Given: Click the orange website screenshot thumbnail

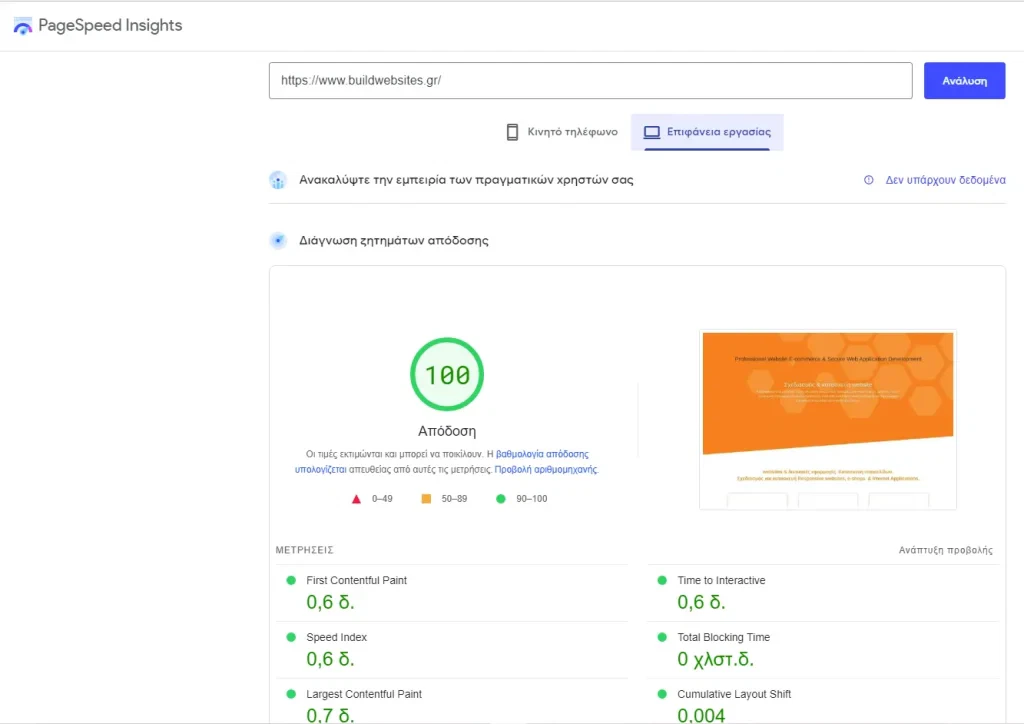Looking at the screenshot, I should pyautogui.click(x=827, y=420).
